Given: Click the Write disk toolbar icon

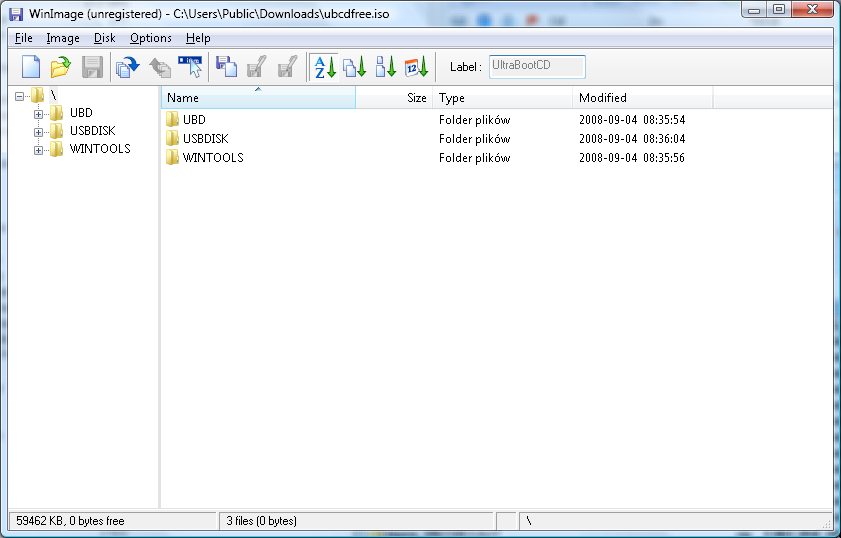Looking at the screenshot, I should click(x=159, y=67).
